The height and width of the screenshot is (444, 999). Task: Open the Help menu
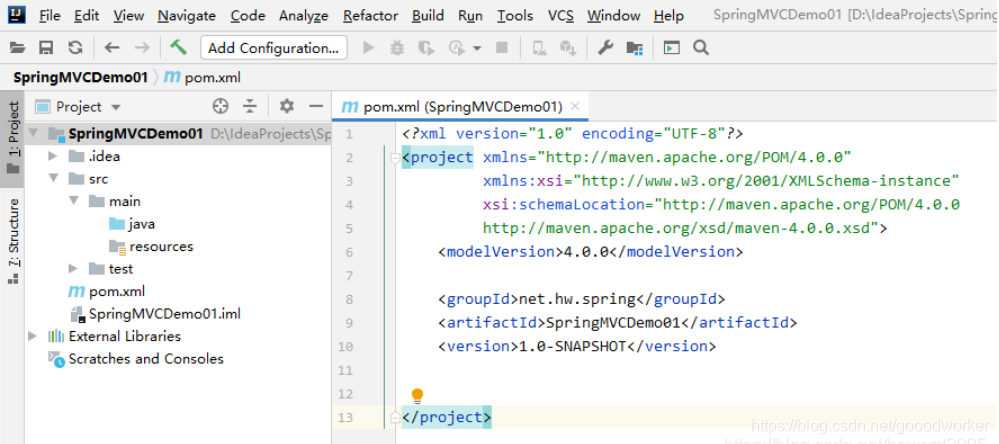click(669, 15)
